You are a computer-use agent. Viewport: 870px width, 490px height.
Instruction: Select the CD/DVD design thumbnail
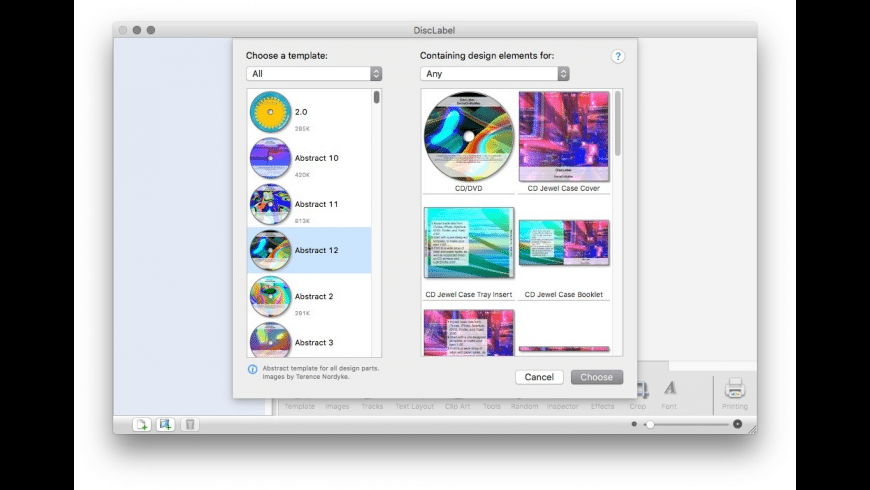tap(469, 137)
